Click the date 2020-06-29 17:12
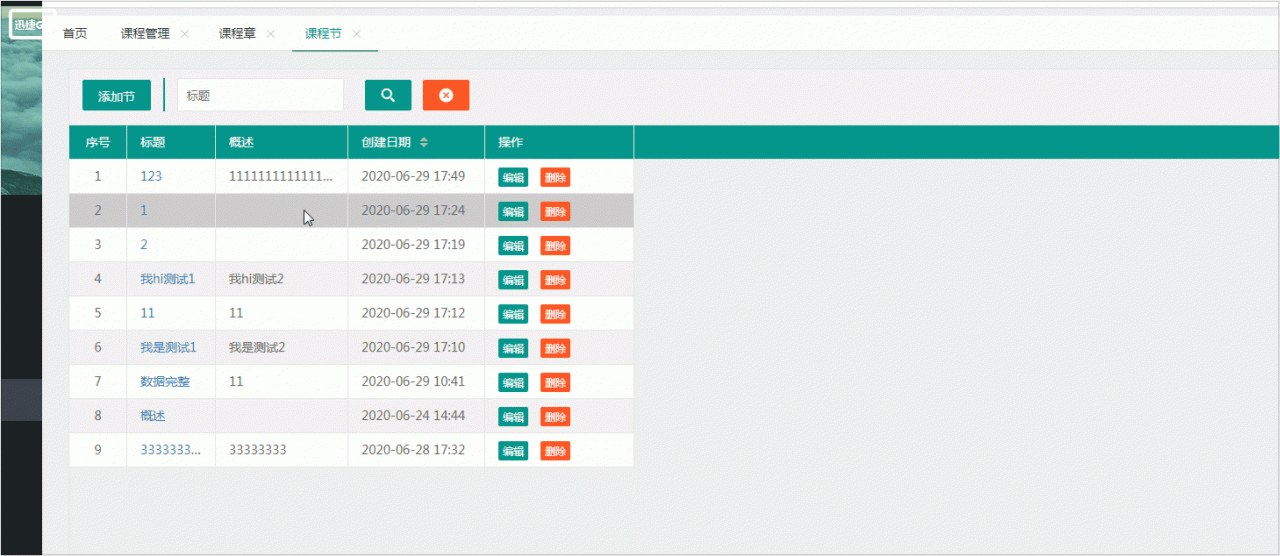This screenshot has width=1280, height=556. [x=413, y=313]
